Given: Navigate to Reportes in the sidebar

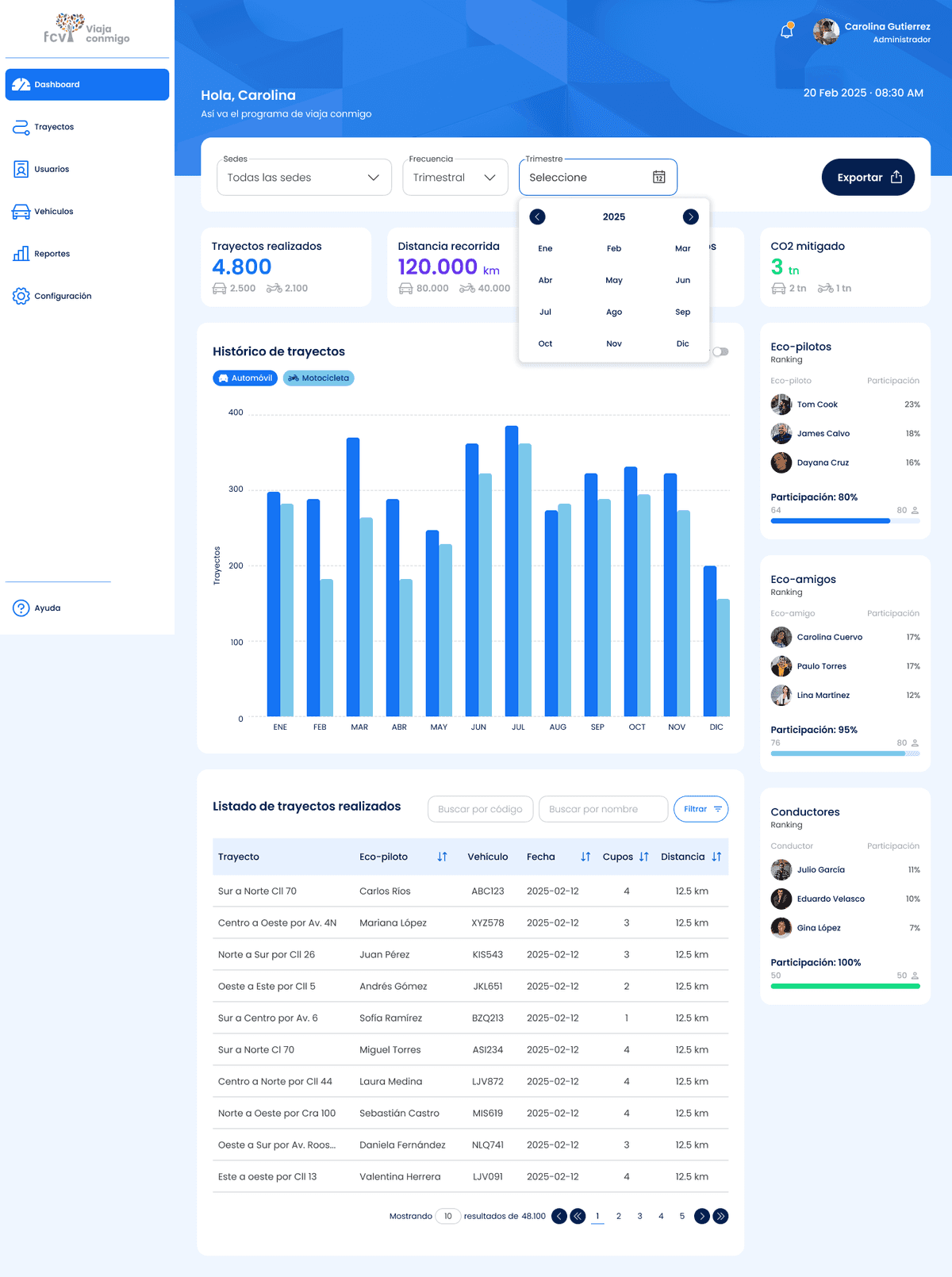Looking at the screenshot, I should pos(52,254).
